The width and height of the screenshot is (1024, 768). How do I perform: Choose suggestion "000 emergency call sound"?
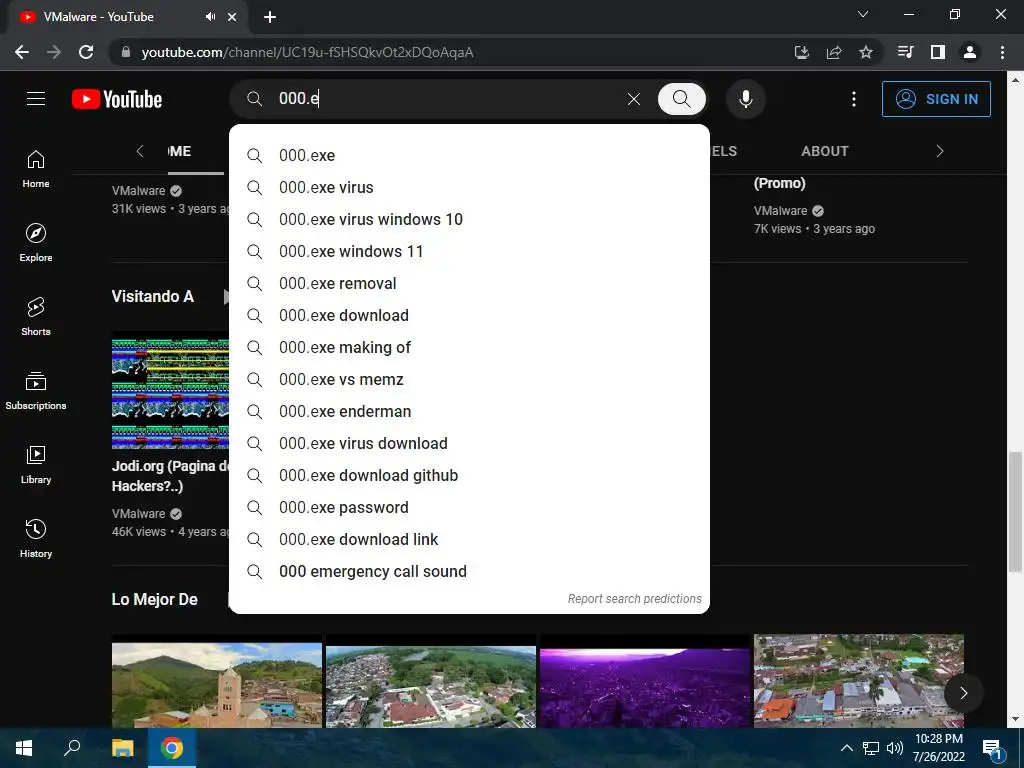(469, 571)
